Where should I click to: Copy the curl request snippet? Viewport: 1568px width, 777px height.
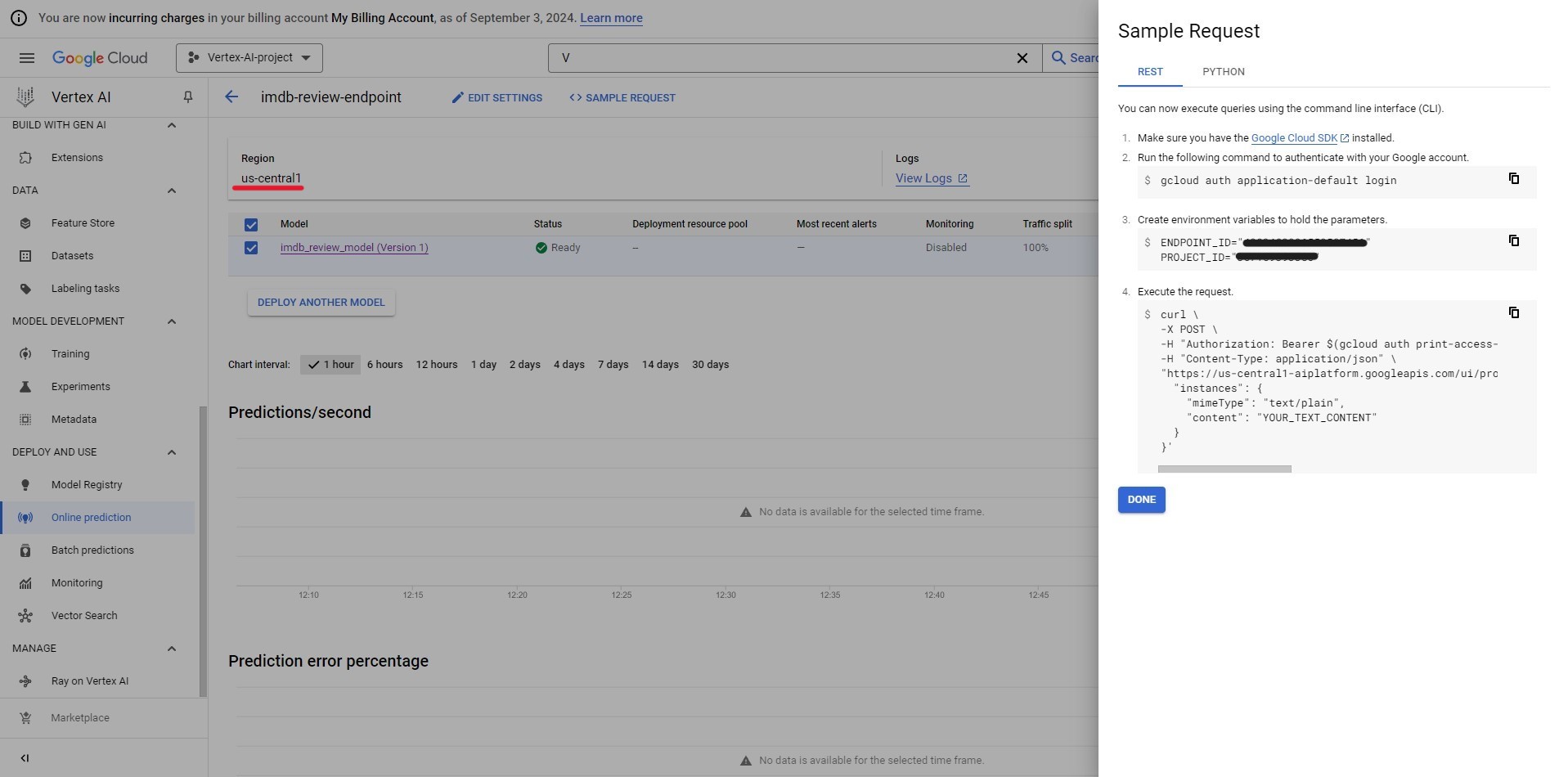click(1514, 312)
